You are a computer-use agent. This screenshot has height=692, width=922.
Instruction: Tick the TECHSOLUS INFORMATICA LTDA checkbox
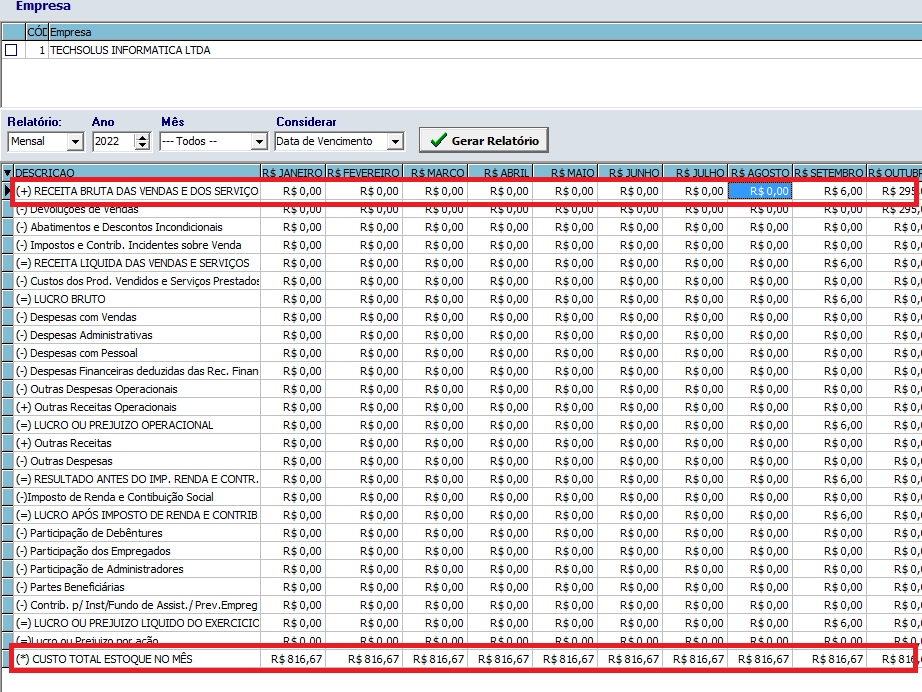(11, 50)
